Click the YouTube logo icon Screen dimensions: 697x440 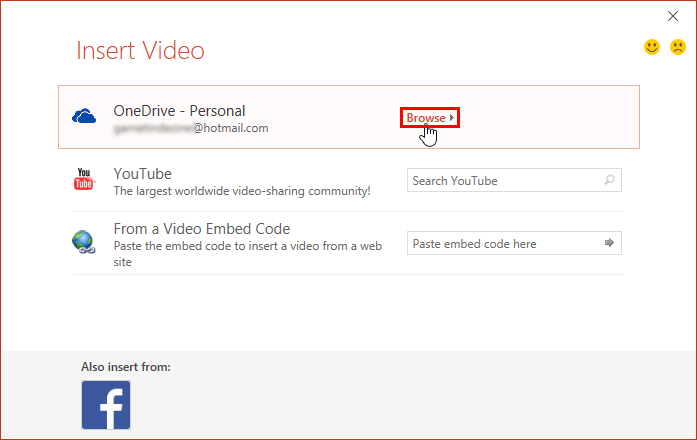coord(84,179)
